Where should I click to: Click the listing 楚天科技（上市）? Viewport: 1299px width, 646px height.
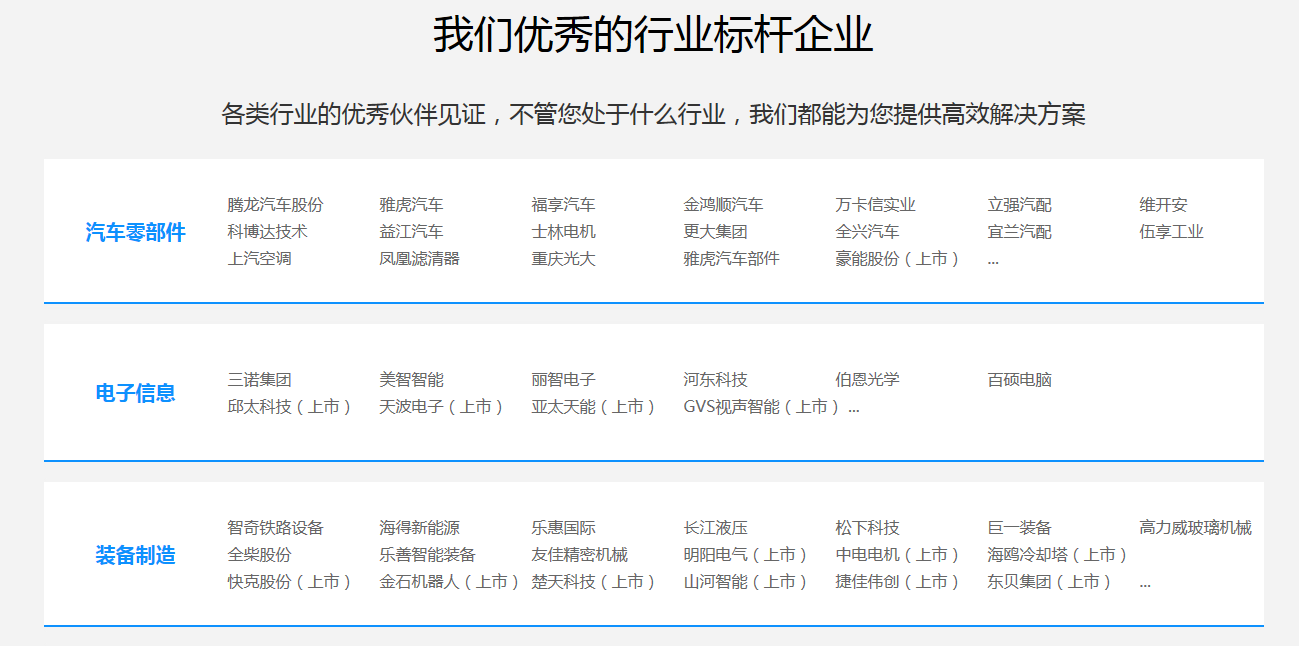[595, 582]
